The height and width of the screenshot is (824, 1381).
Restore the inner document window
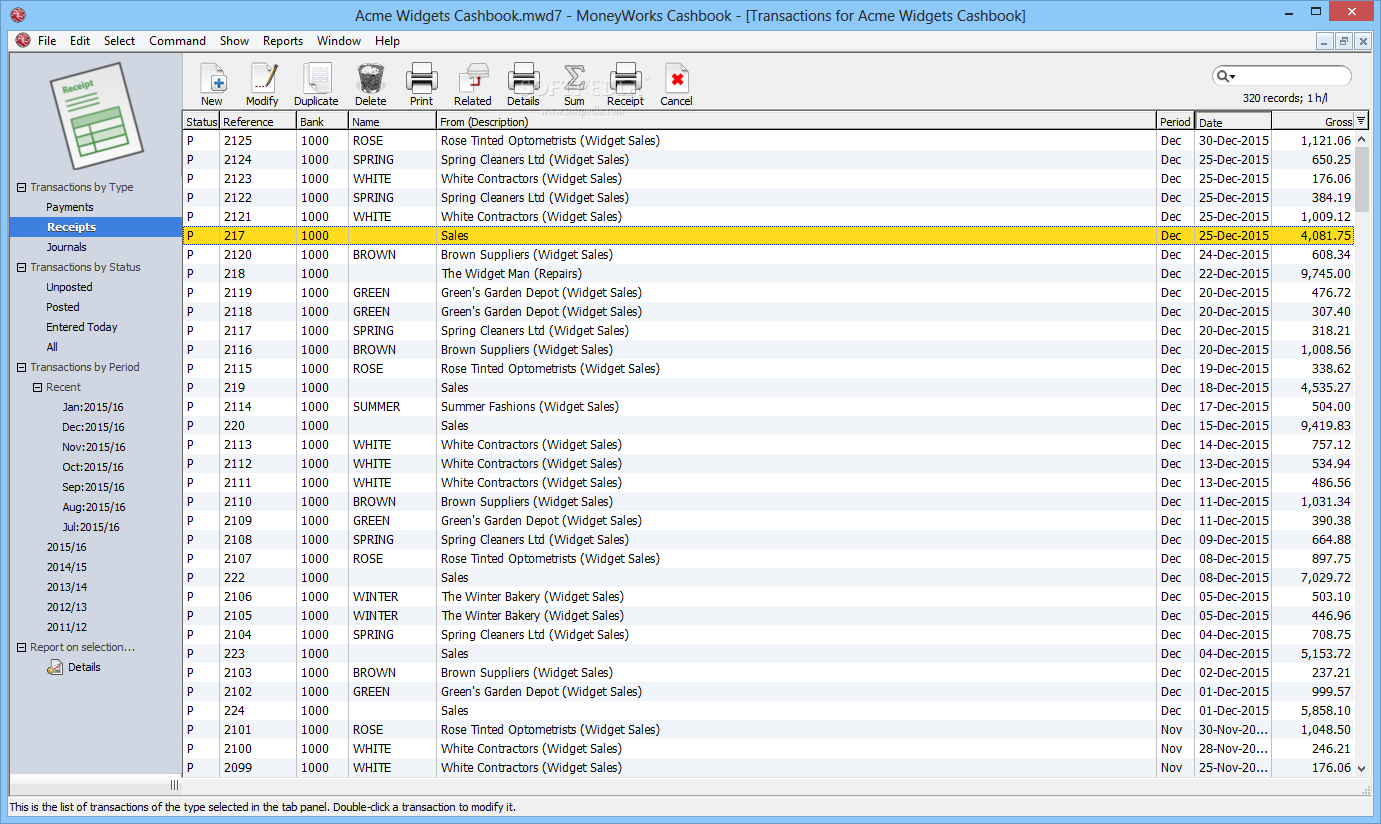(1344, 41)
